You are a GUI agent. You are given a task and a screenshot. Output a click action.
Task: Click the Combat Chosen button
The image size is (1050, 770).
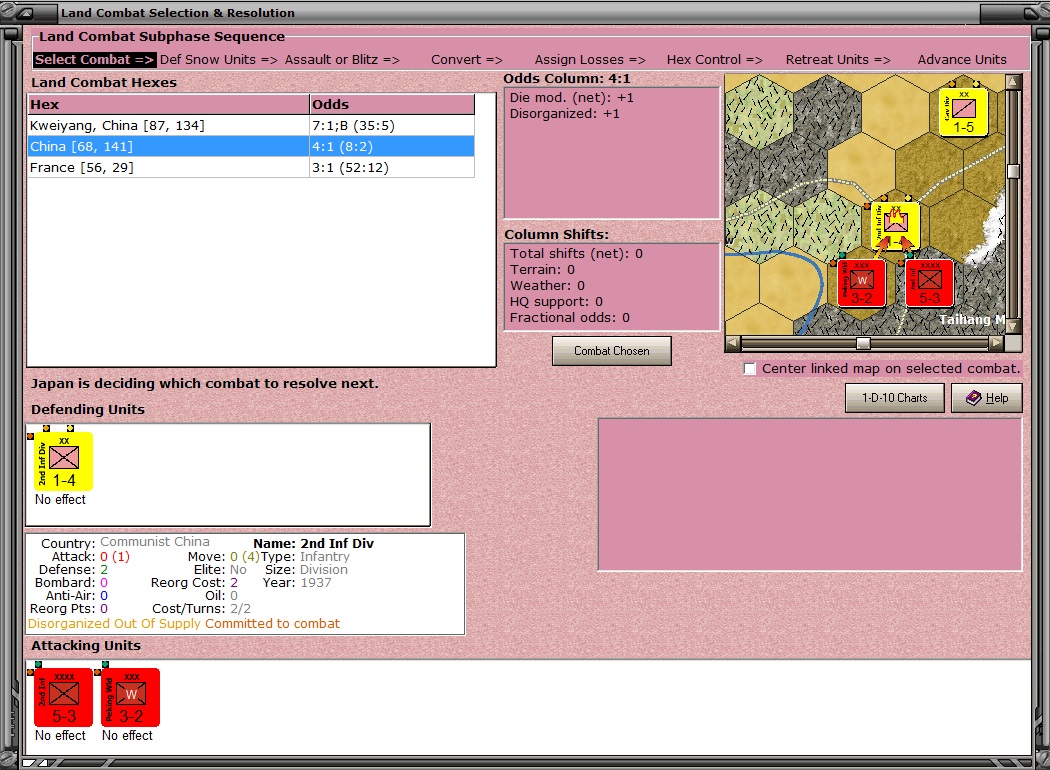point(611,351)
